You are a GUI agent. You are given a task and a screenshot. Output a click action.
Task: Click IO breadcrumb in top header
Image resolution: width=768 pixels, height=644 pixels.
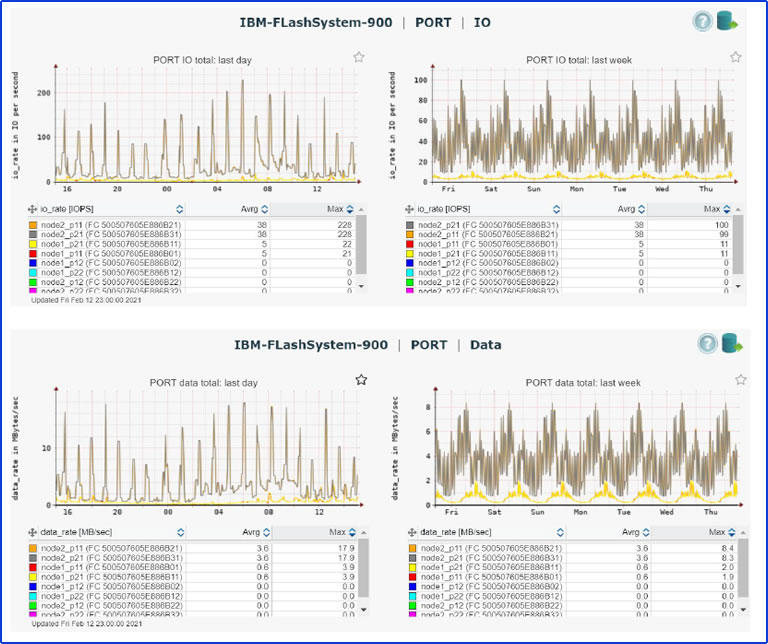(482, 23)
